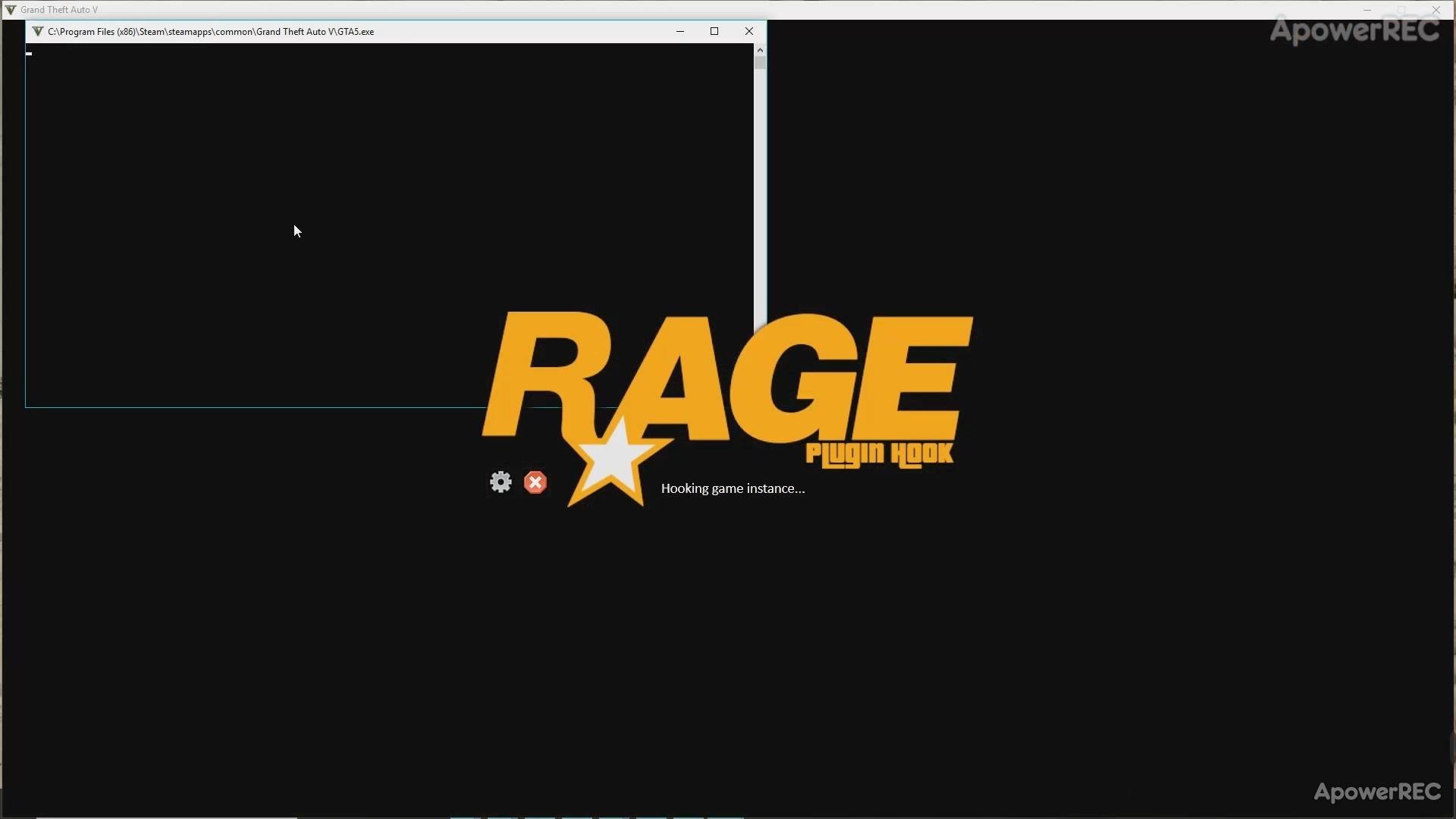Screen dimensions: 1456x819
Task: Minimize the GTA5.exe console window
Action: click(x=680, y=31)
